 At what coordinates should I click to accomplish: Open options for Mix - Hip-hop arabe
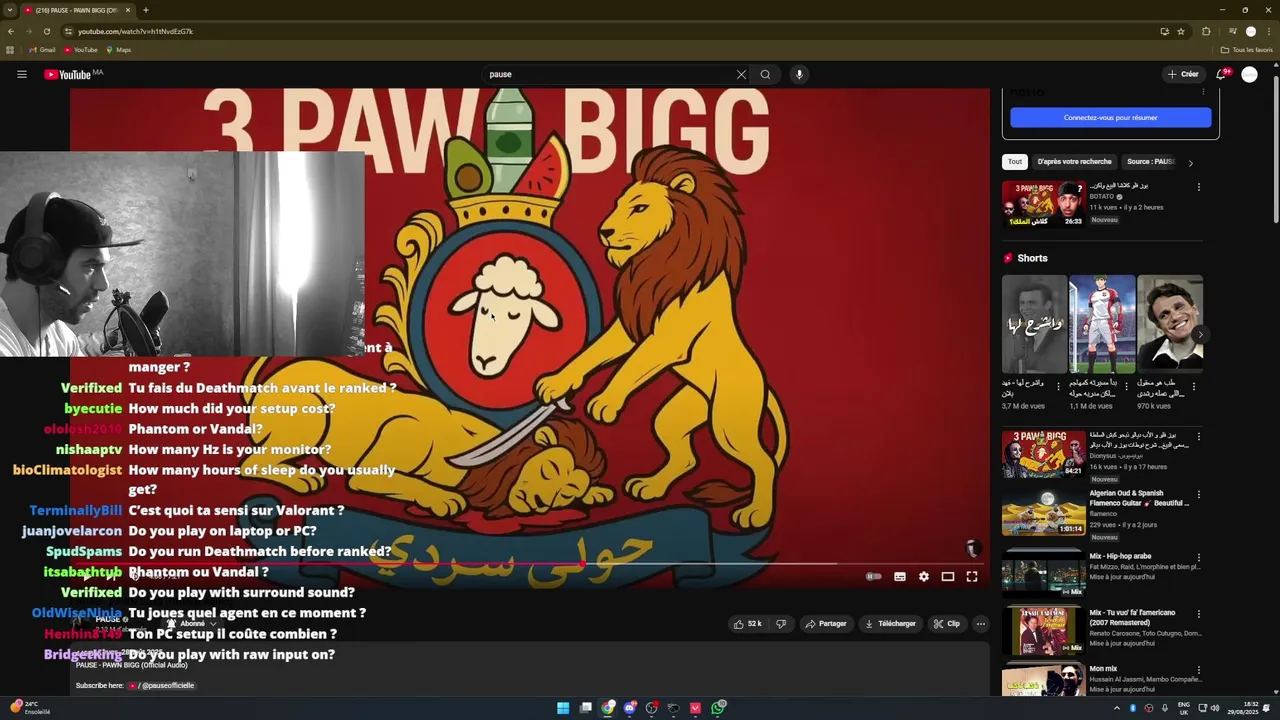pyautogui.click(x=1198, y=557)
